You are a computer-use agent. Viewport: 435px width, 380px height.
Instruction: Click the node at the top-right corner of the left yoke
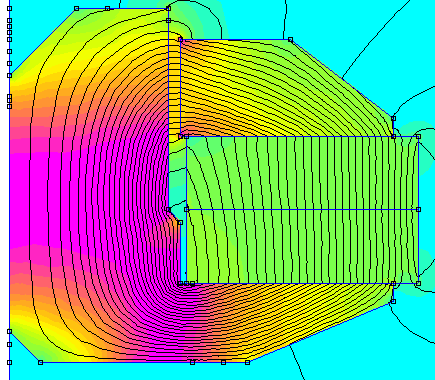click(x=168, y=9)
